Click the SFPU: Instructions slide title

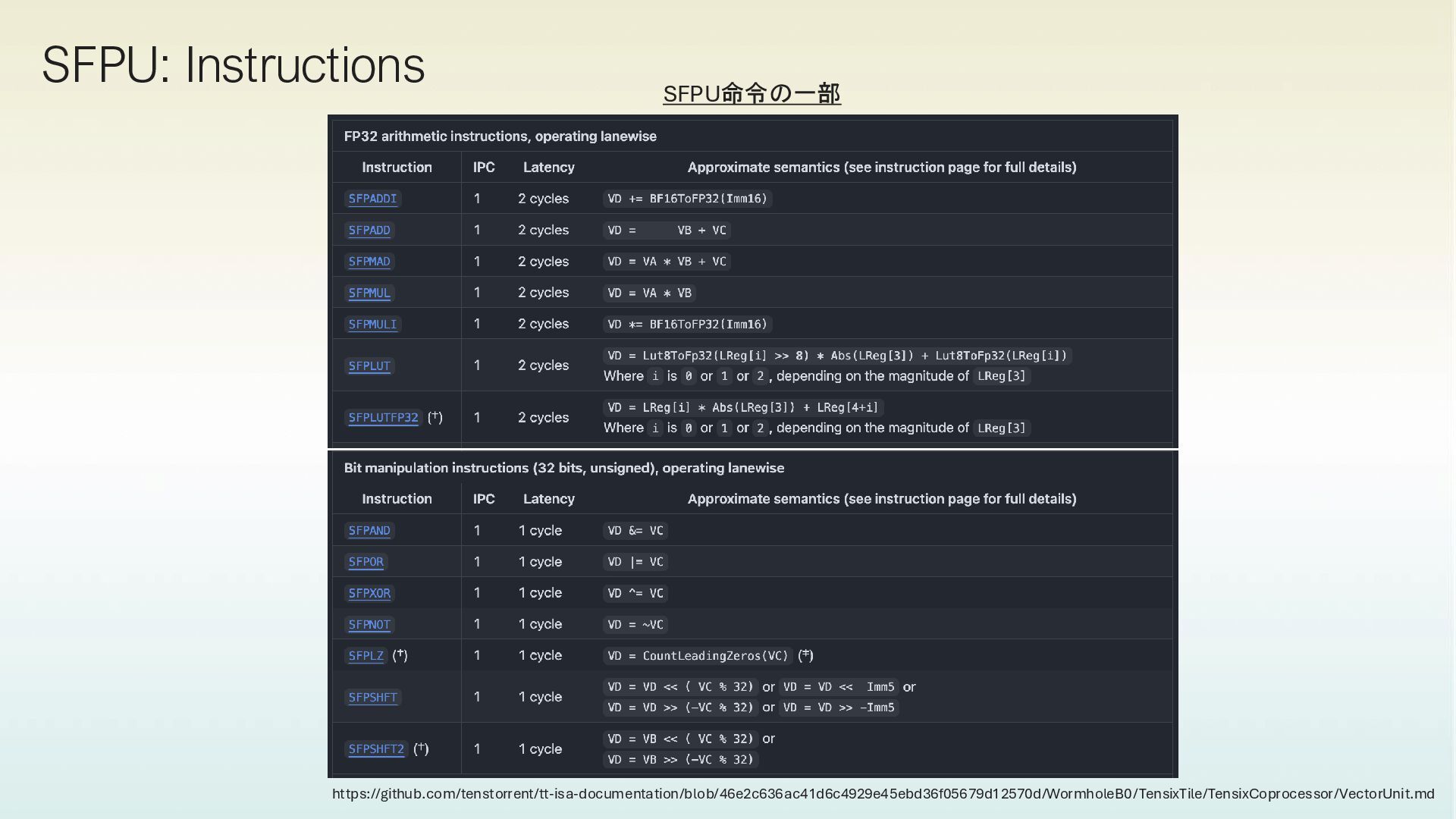click(233, 65)
